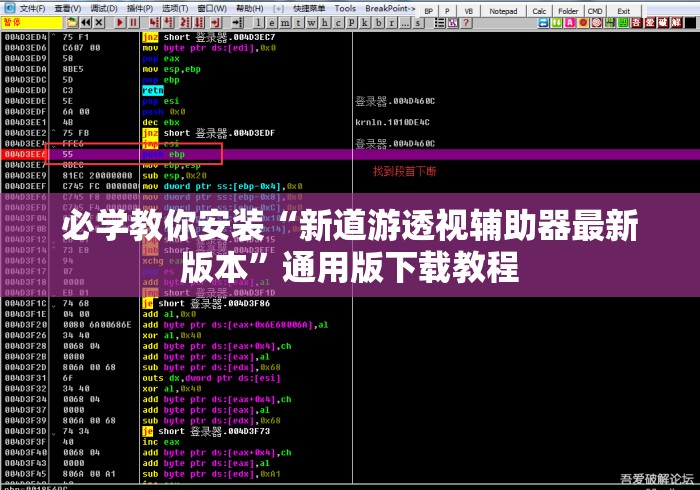The image size is (700, 490).
Task: Click the red question mark help icon
Action: tap(466, 23)
